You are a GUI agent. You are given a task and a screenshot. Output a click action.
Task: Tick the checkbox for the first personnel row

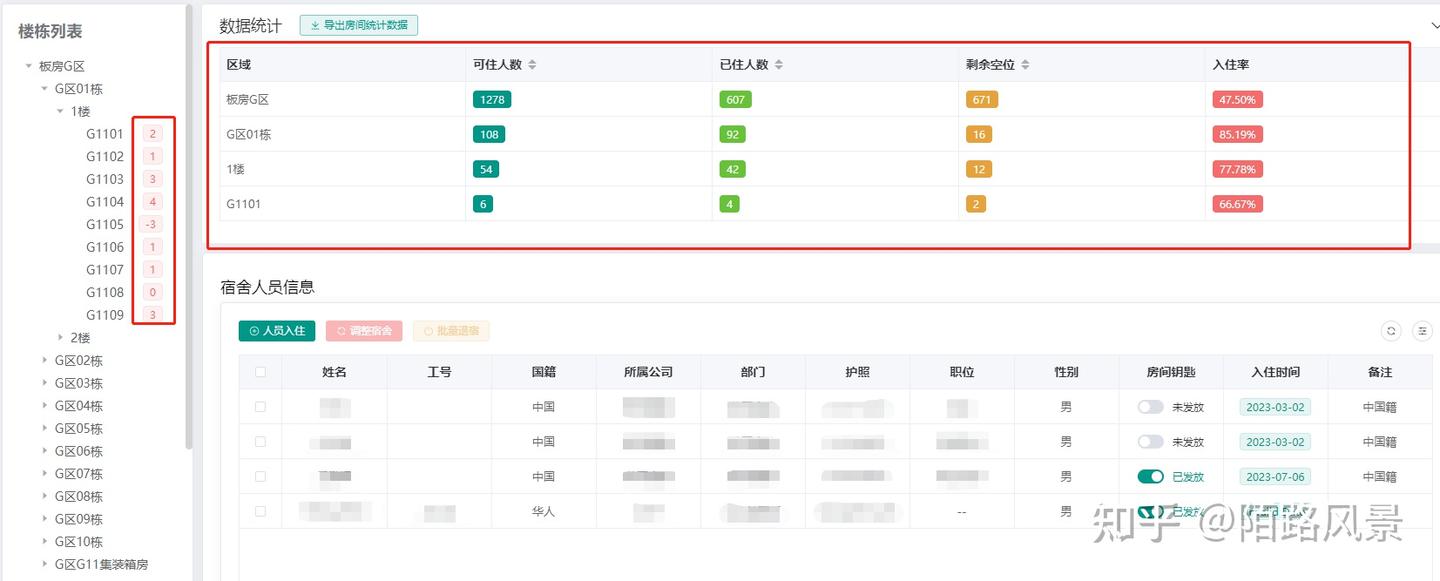(261, 407)
